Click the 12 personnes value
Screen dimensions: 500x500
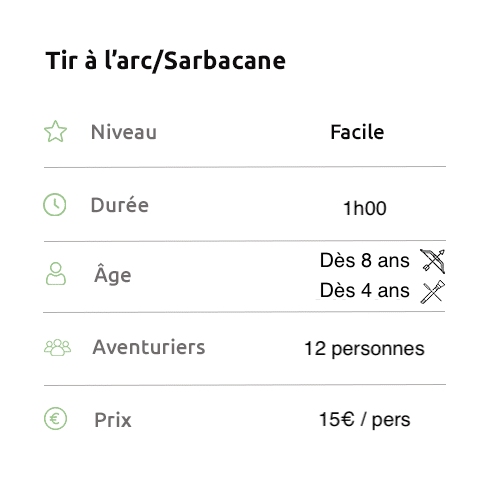tap(364, 349)
